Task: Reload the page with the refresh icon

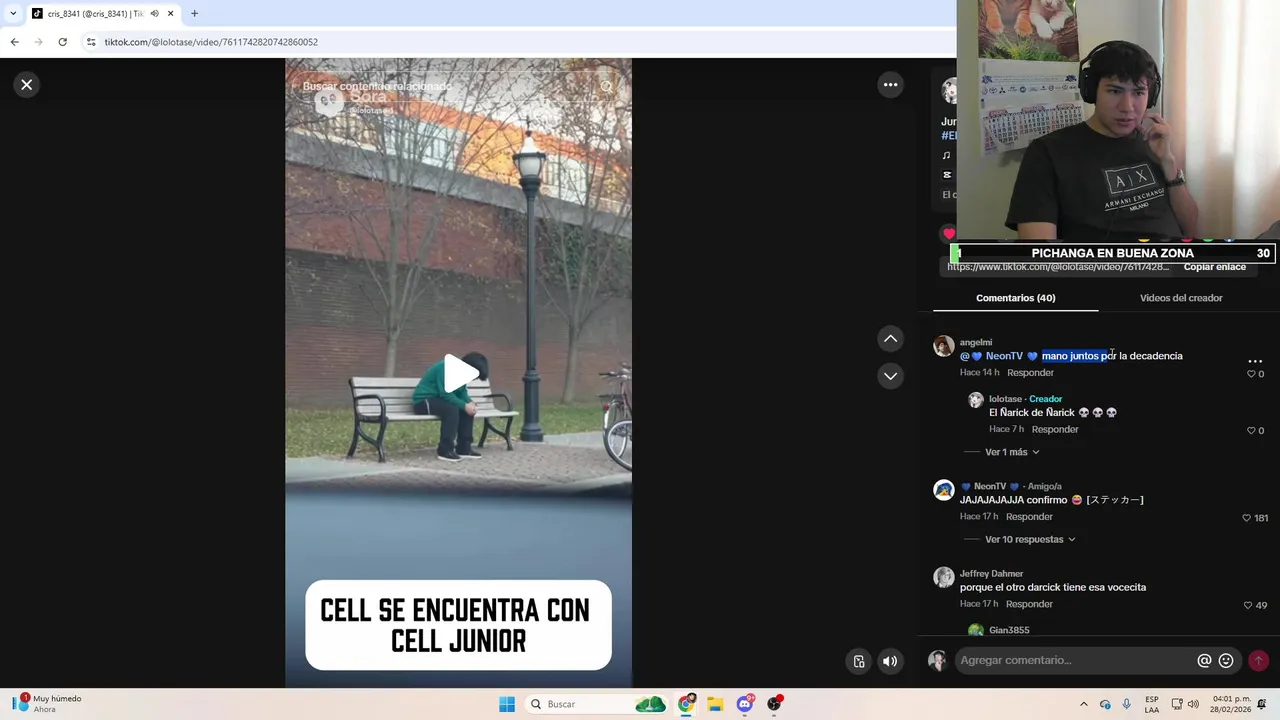Action: 62,42
